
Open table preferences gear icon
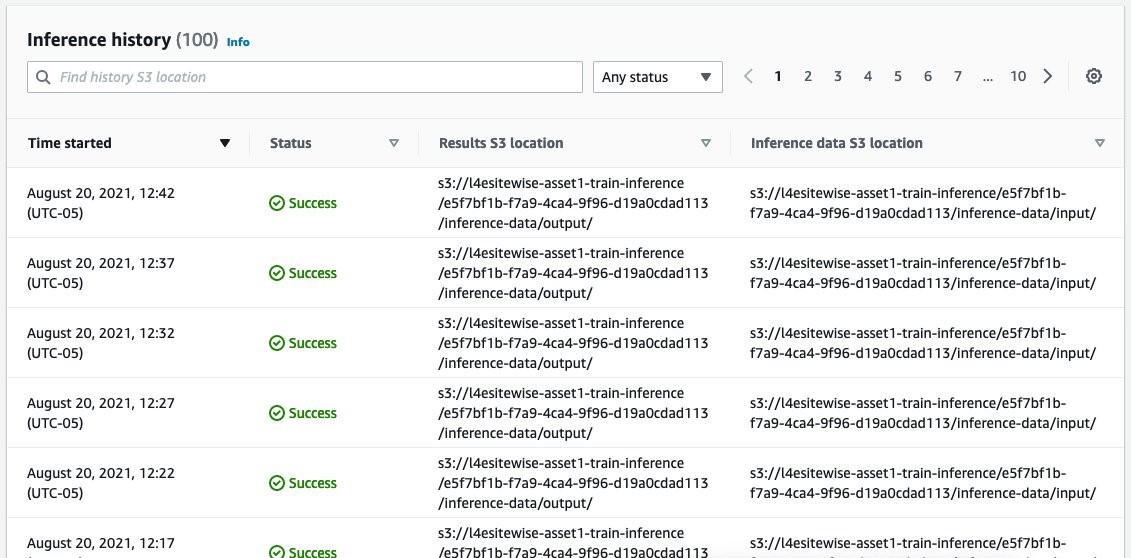pos(1093,76)
